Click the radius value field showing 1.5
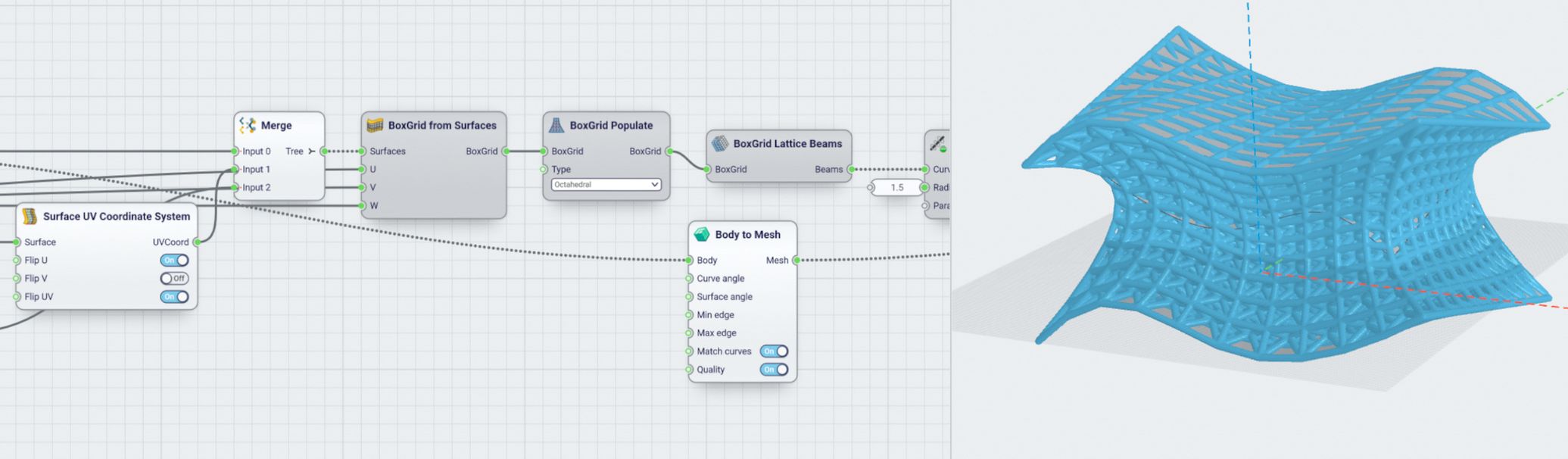Image resolution: width=1568 pixels, height=459 pixels. pos(896,188)
